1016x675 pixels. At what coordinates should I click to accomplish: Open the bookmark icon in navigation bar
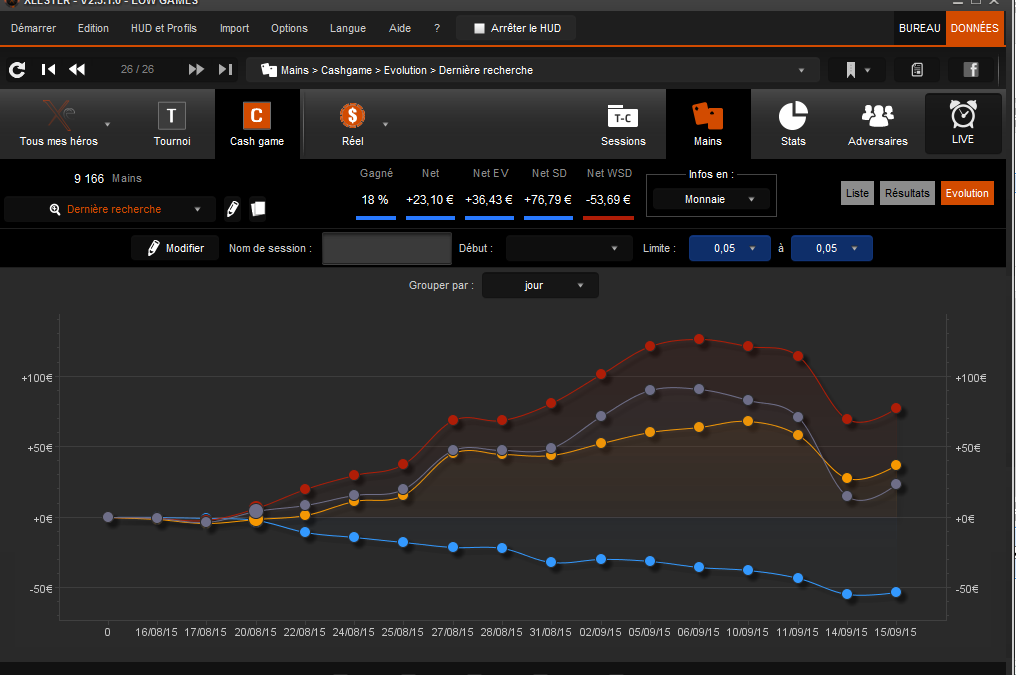(851, 70)
